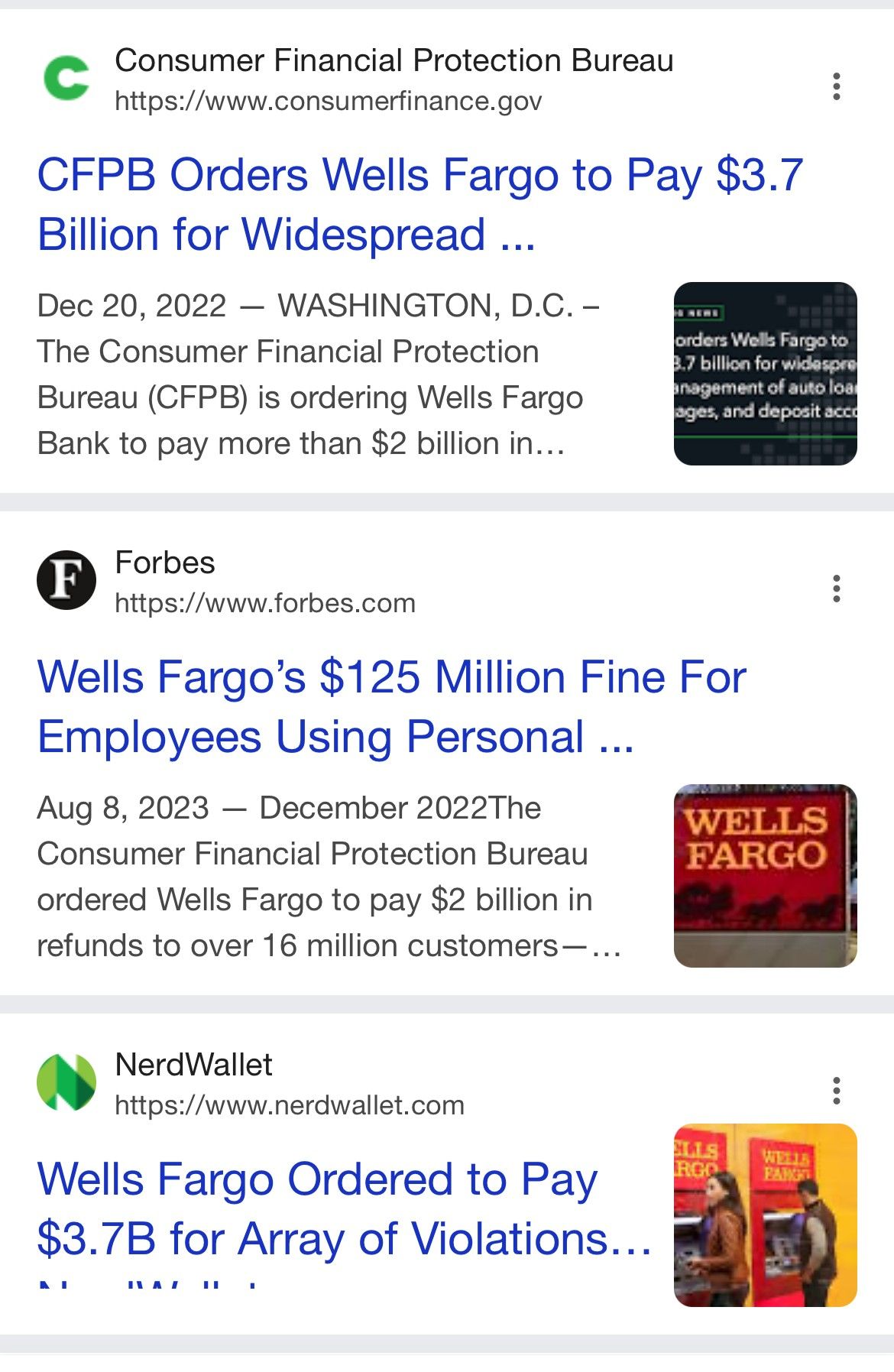Image resolution: width=894 pixels, height=1372 pixels.
Task: Click the Forbes F logo icon
Action: [x=66, y=580]
